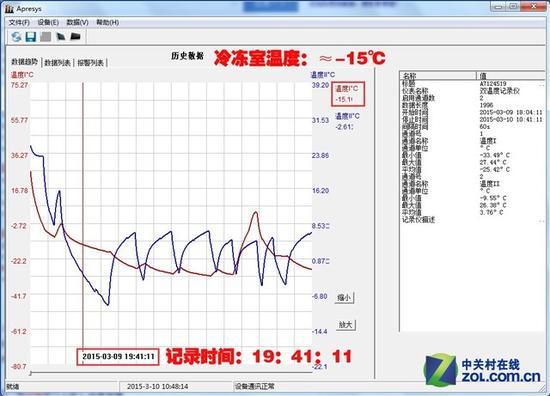Open the 设备(E) menu
Image resolution: width=550 pixels, height=396 pixels.
[x=48, y=22]
